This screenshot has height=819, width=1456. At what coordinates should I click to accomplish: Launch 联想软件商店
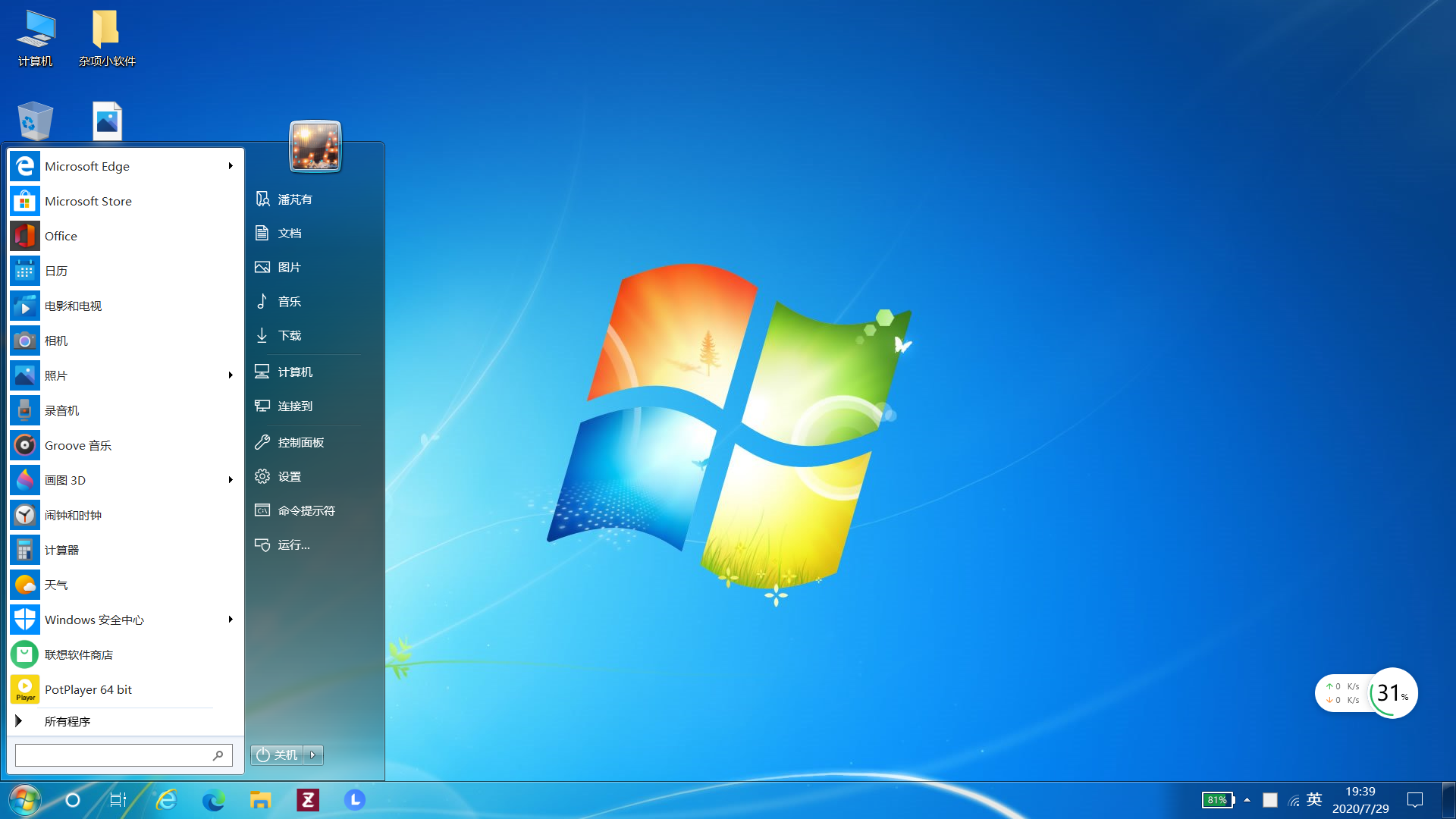[x=125, y=654]
